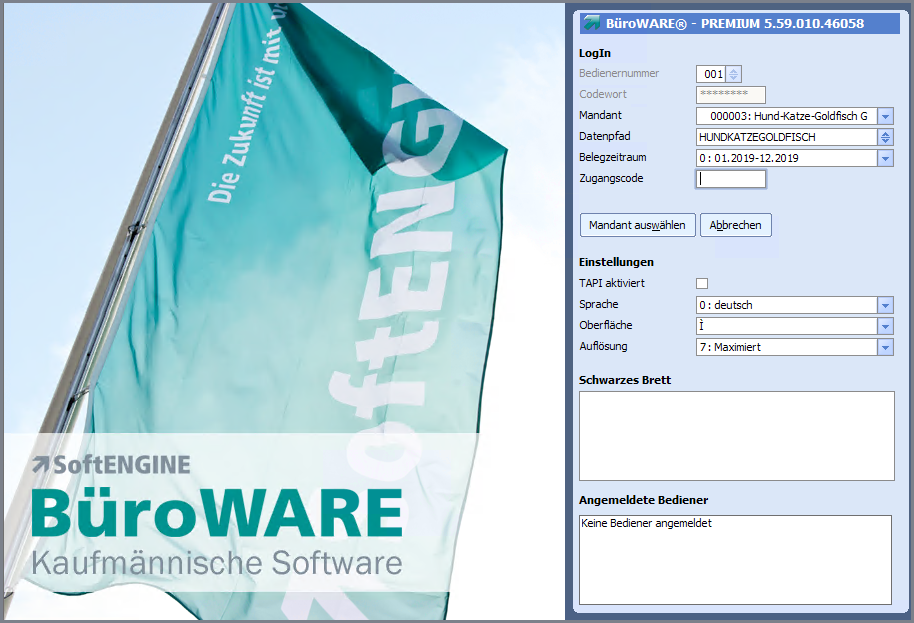Click inside the Schwarzes Brett text box

tap(736, 436)
